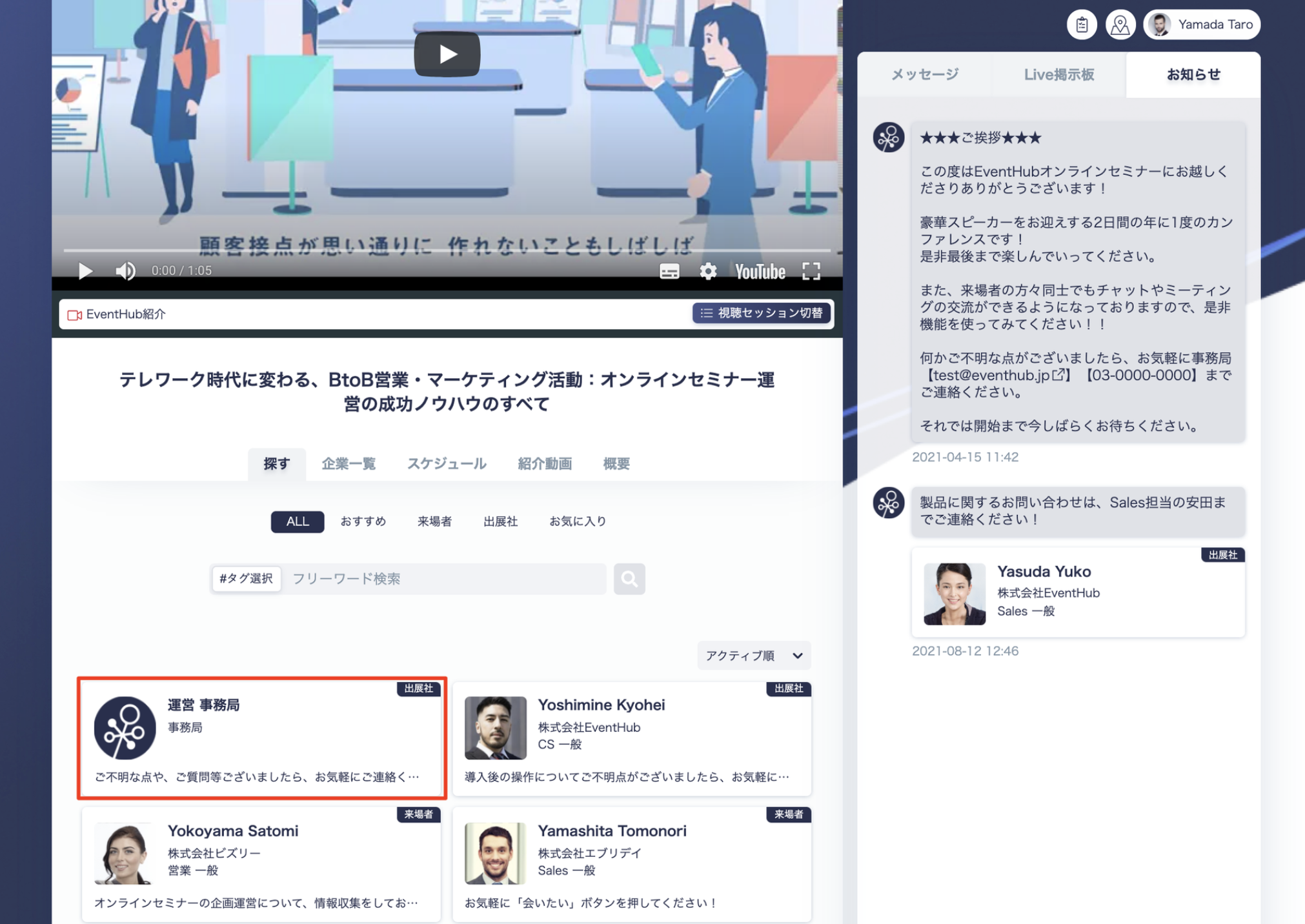
Task: Switch to the Live掲示板 tab
Action: [1059, 74]
